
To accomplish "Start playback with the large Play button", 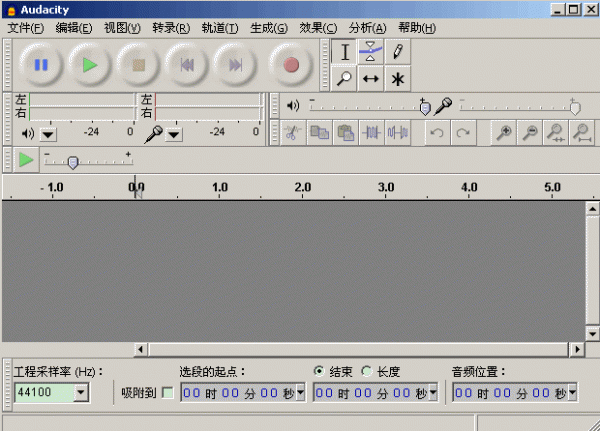I will [x=90, y=65].
